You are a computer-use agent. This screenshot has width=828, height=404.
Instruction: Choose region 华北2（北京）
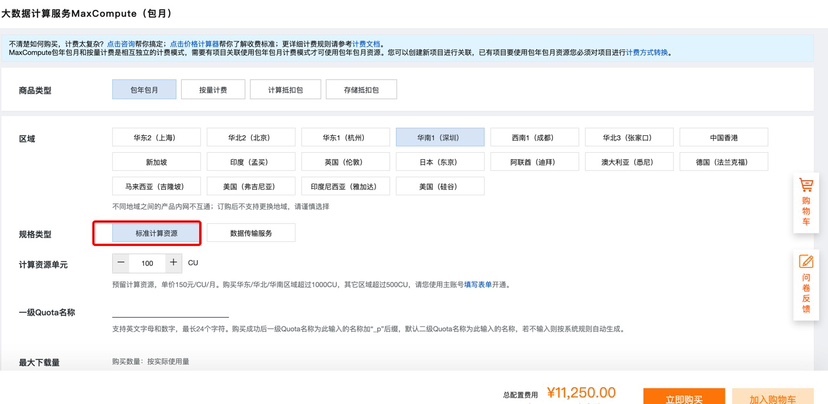[x=251, y=137]
